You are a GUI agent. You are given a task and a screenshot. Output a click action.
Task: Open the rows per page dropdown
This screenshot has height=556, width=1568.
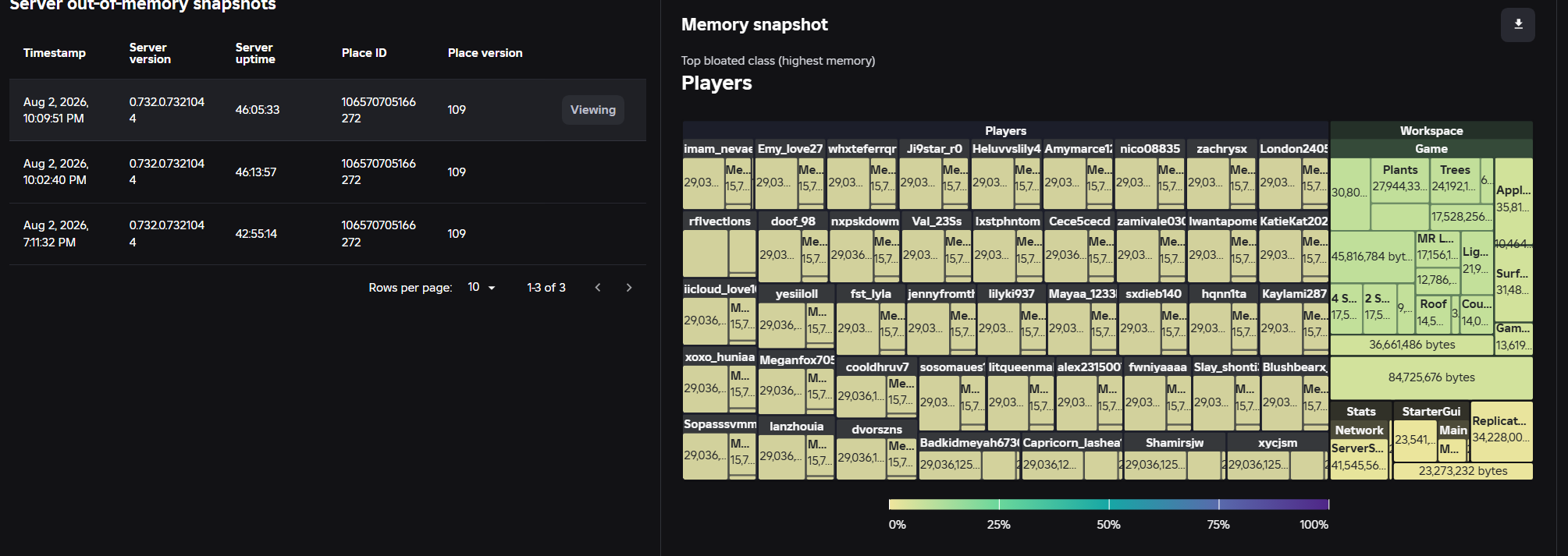point(482,288)
